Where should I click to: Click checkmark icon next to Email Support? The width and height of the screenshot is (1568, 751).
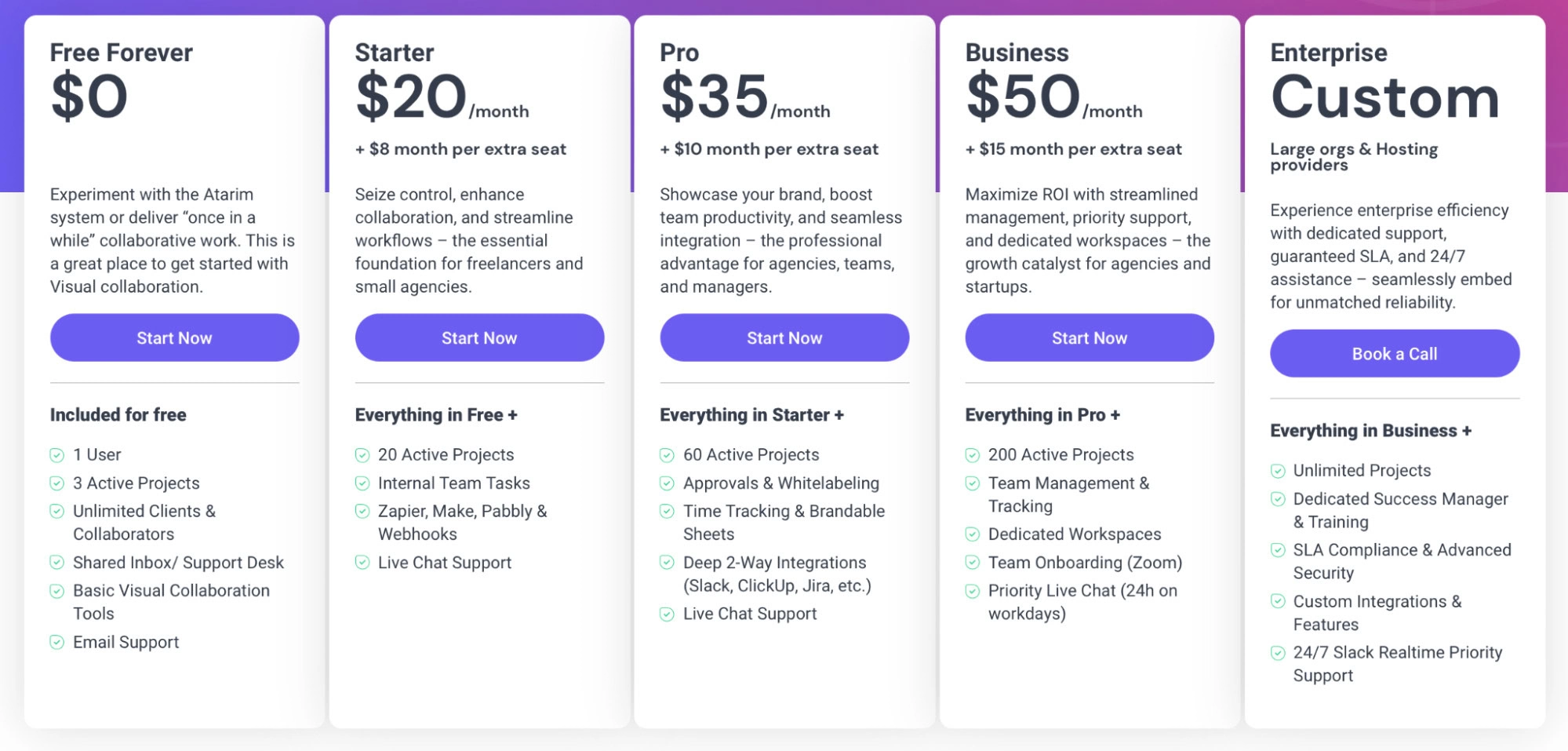(57, 643)
